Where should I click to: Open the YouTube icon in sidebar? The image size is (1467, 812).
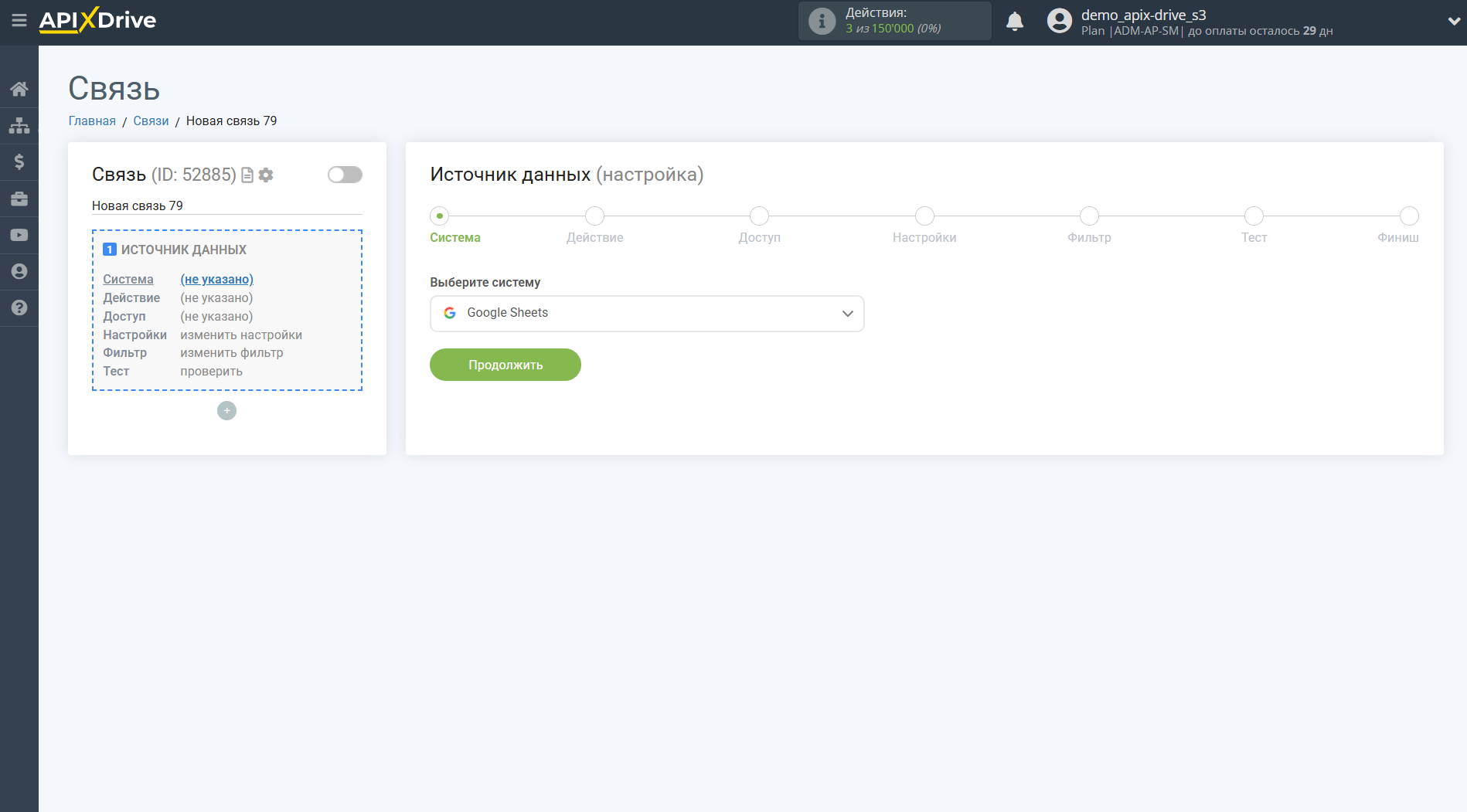pos(19,234)
